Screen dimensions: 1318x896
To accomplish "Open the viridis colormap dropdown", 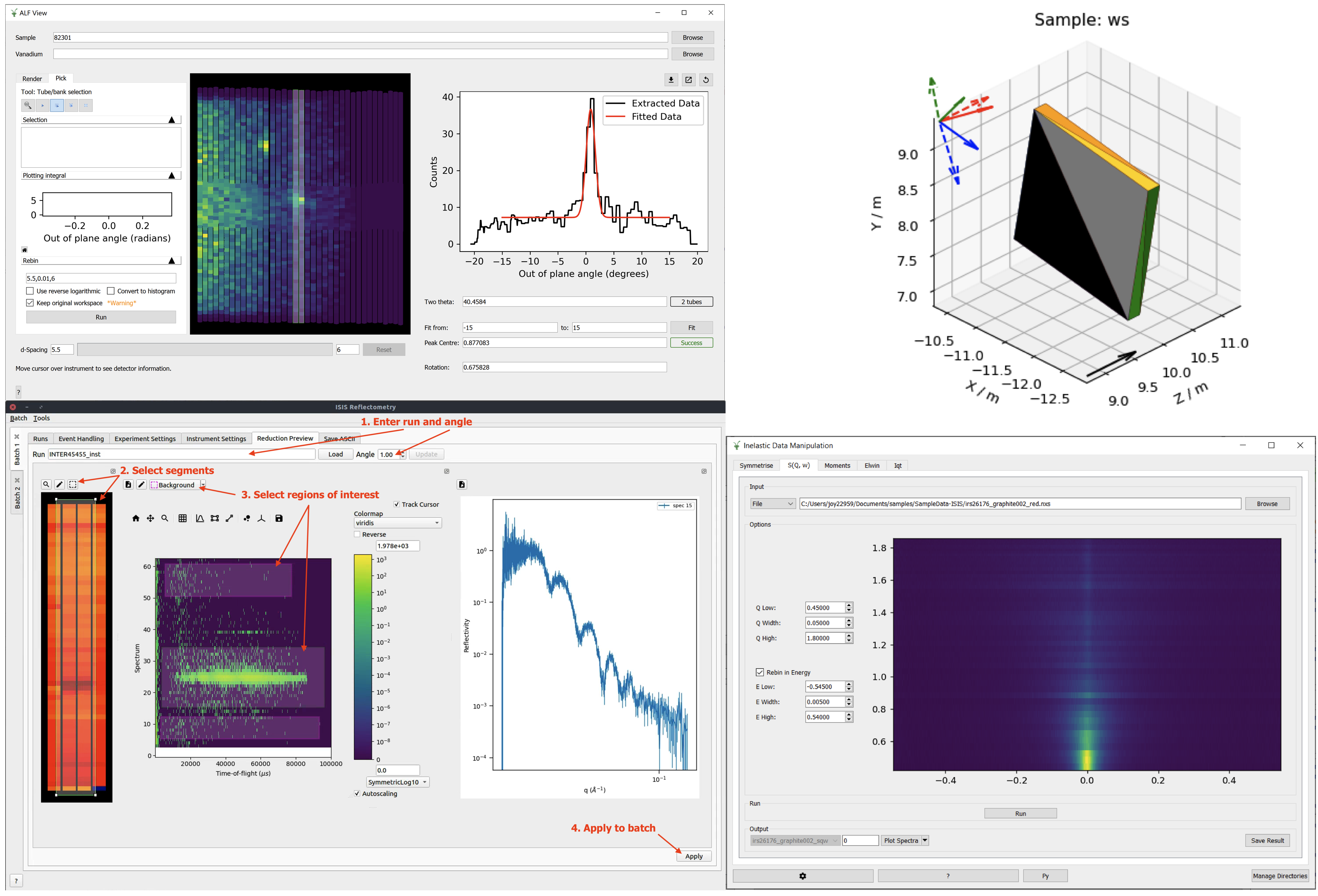I will [x=398, y=523].
